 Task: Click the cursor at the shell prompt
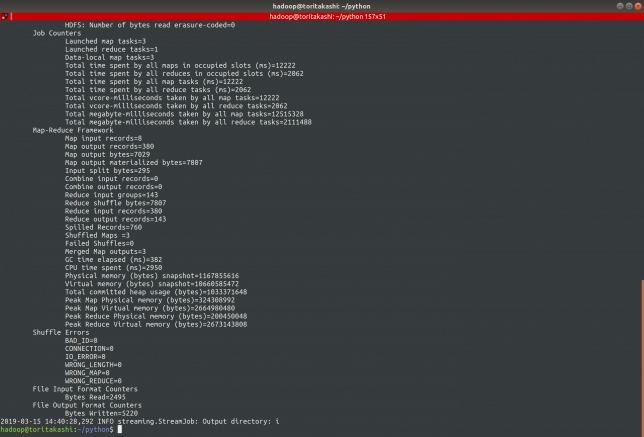pyautogui.click(x=119, y=429)
